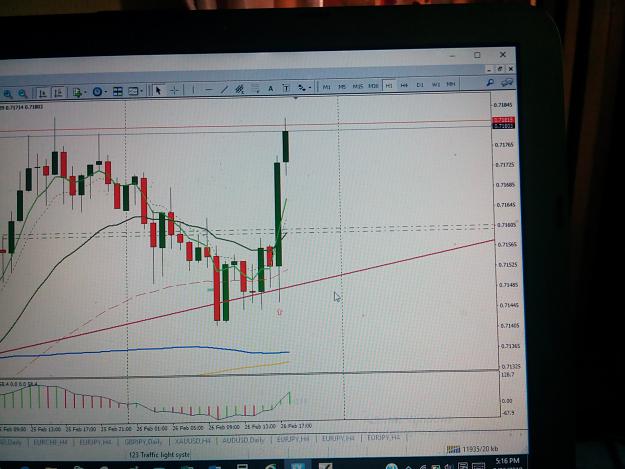
Task: Click the Periods clock icon
Action: click(97, 92)
